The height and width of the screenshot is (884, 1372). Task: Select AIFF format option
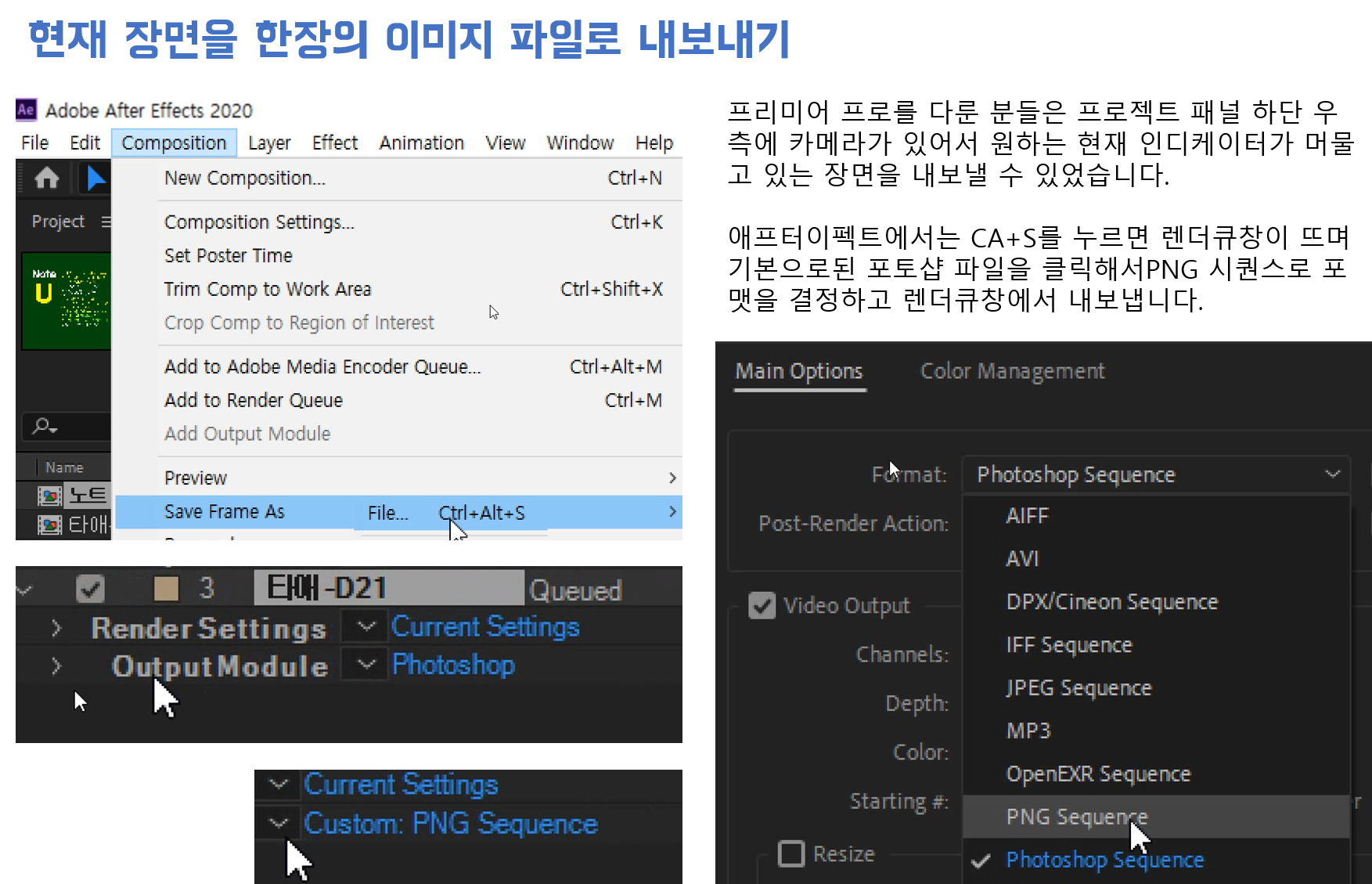(1156, 516)
